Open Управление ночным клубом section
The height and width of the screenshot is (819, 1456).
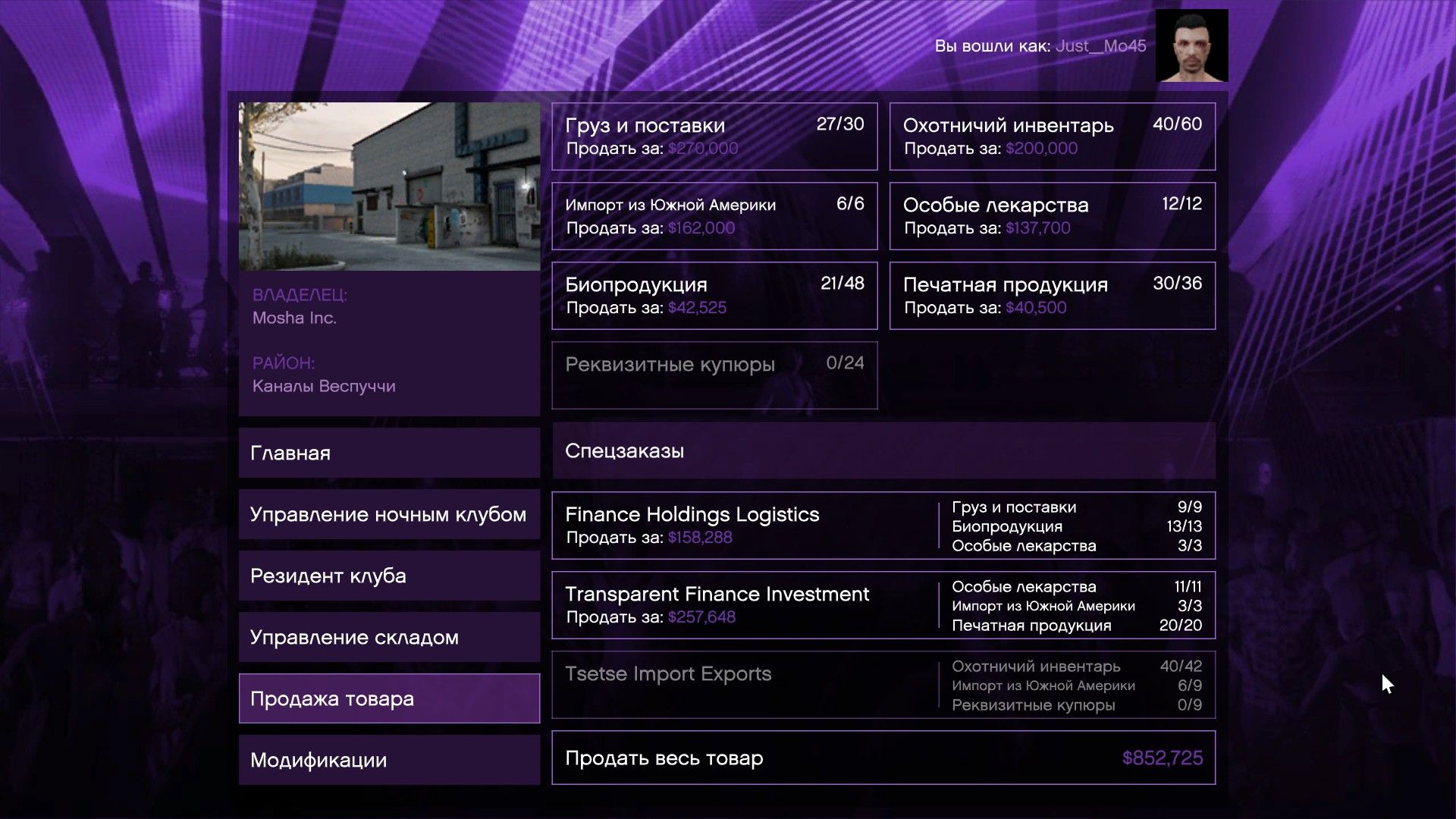click(x=389, y=514)
